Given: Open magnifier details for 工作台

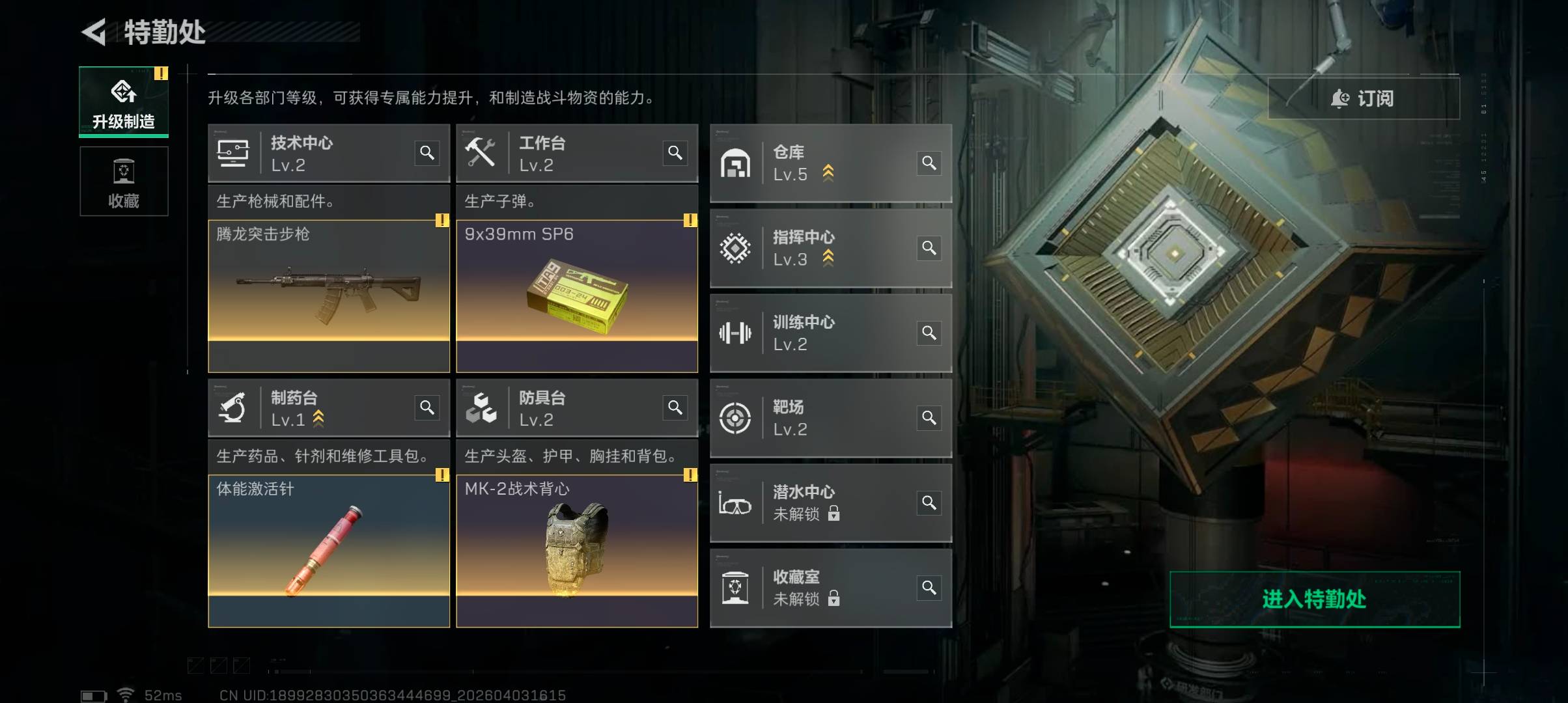Looking at the screenshot, I should coord(675,153).
